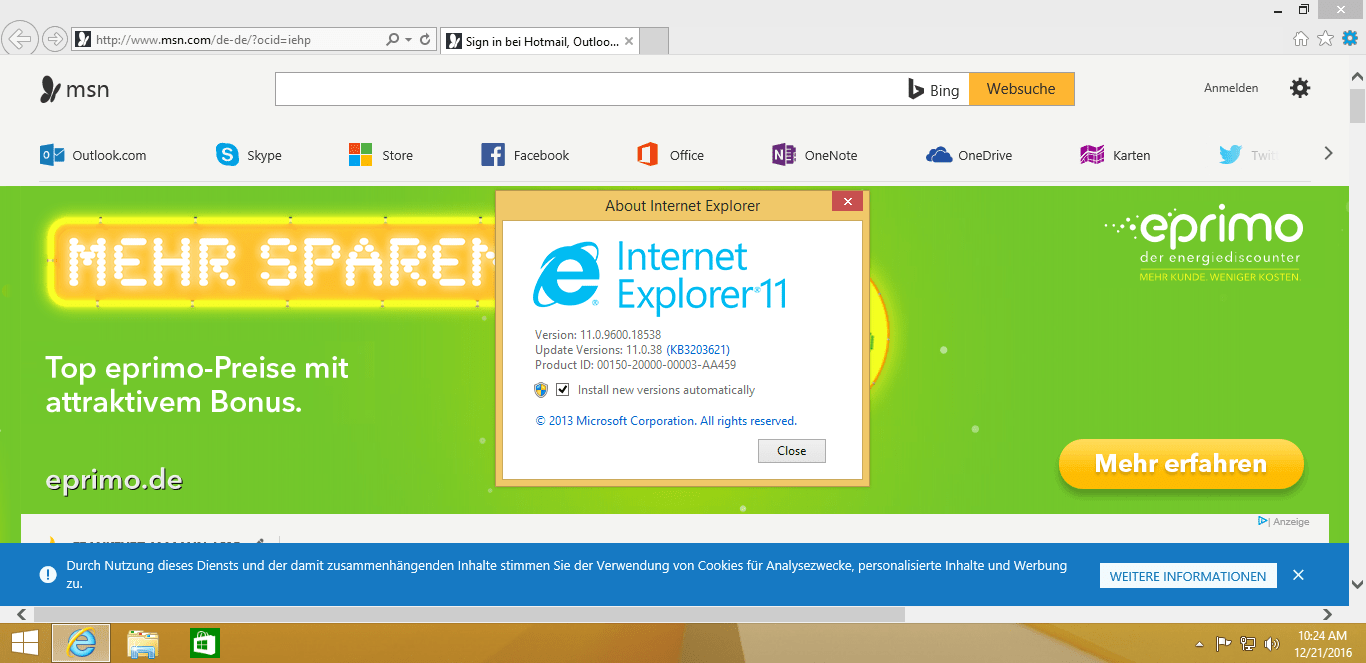
Task: Click the IE Back navigation arrow
Action: (x=19, y=39)
